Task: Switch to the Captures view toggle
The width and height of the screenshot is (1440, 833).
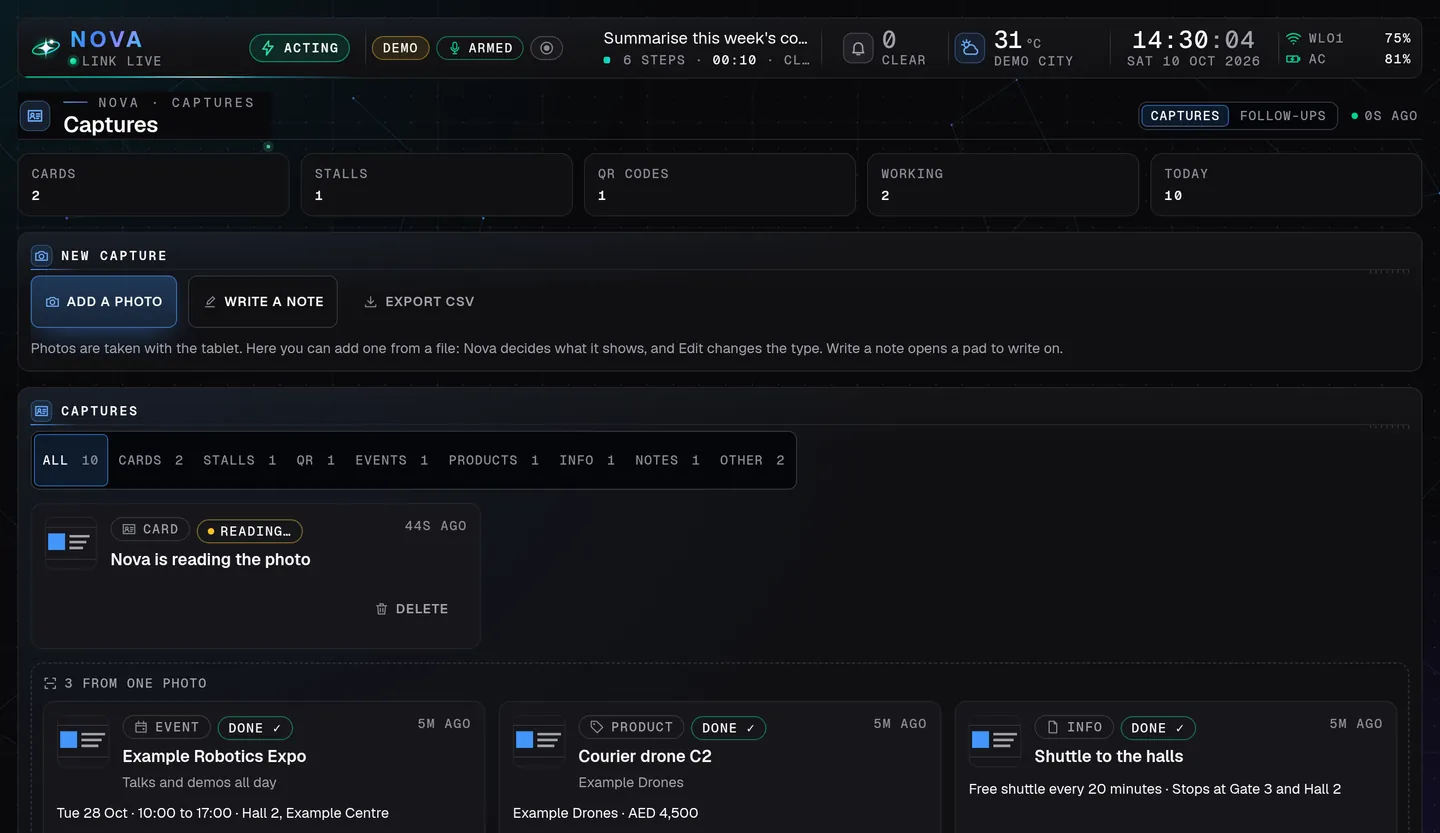Action: [x=1185, y=116]
